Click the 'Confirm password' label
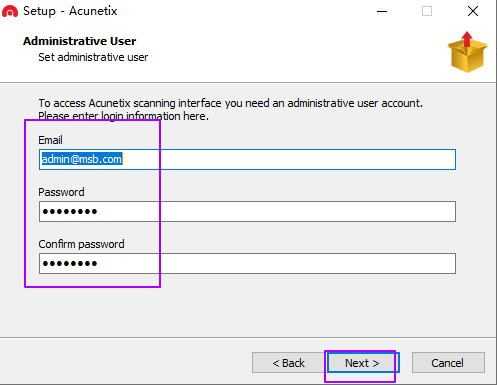Image resolution: width=497 pixels, height=385 pixels. [81, 244]
